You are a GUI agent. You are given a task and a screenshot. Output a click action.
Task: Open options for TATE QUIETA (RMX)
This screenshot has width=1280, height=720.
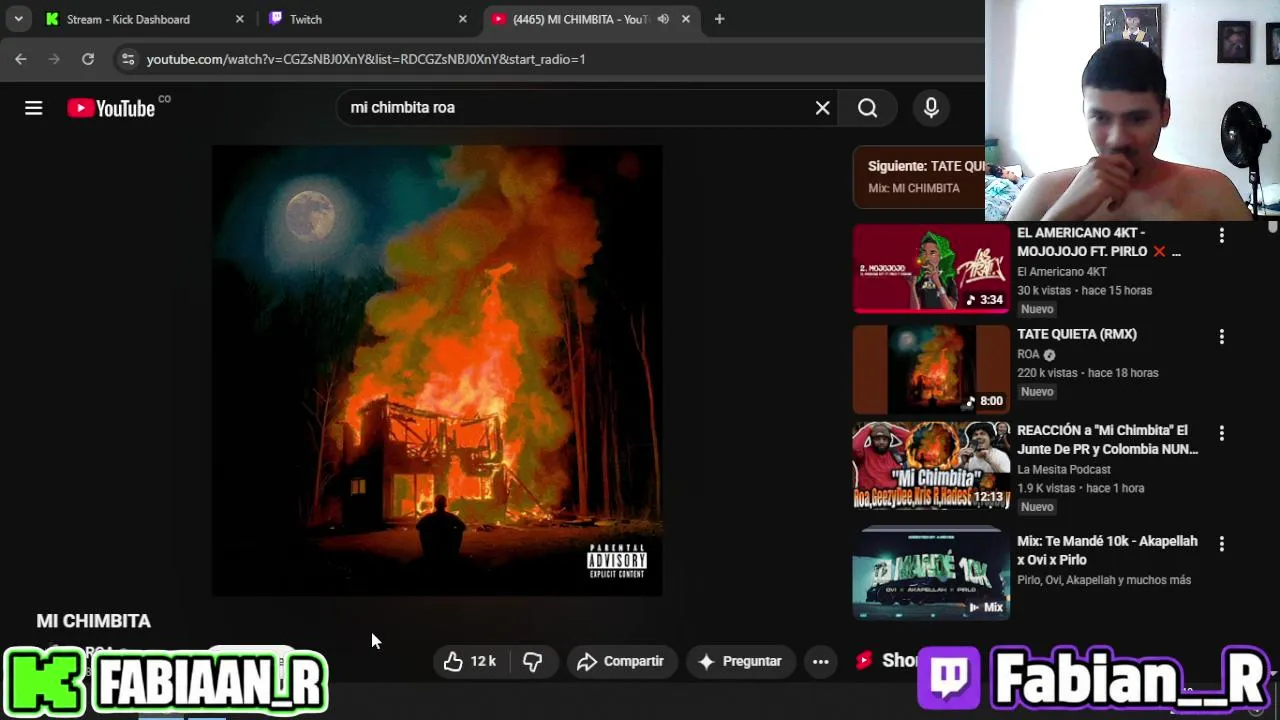coord(1221,337)
